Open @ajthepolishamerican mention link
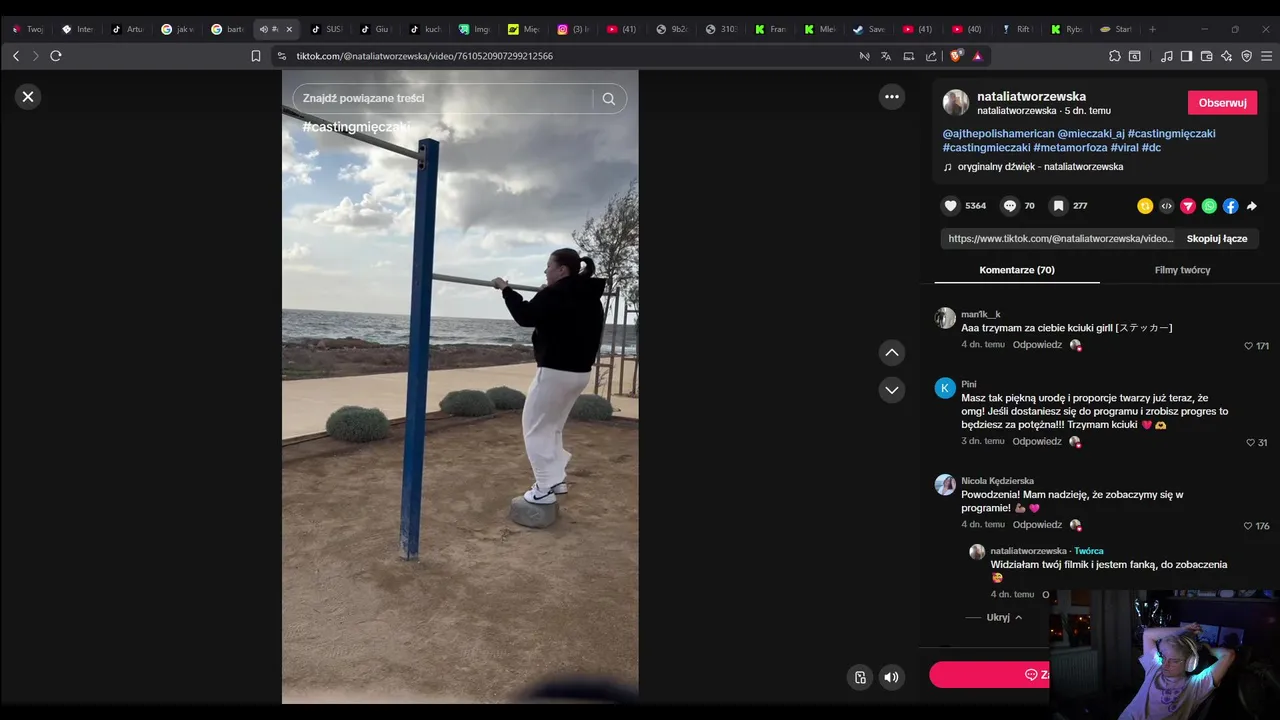 click(x=998, y=133)
